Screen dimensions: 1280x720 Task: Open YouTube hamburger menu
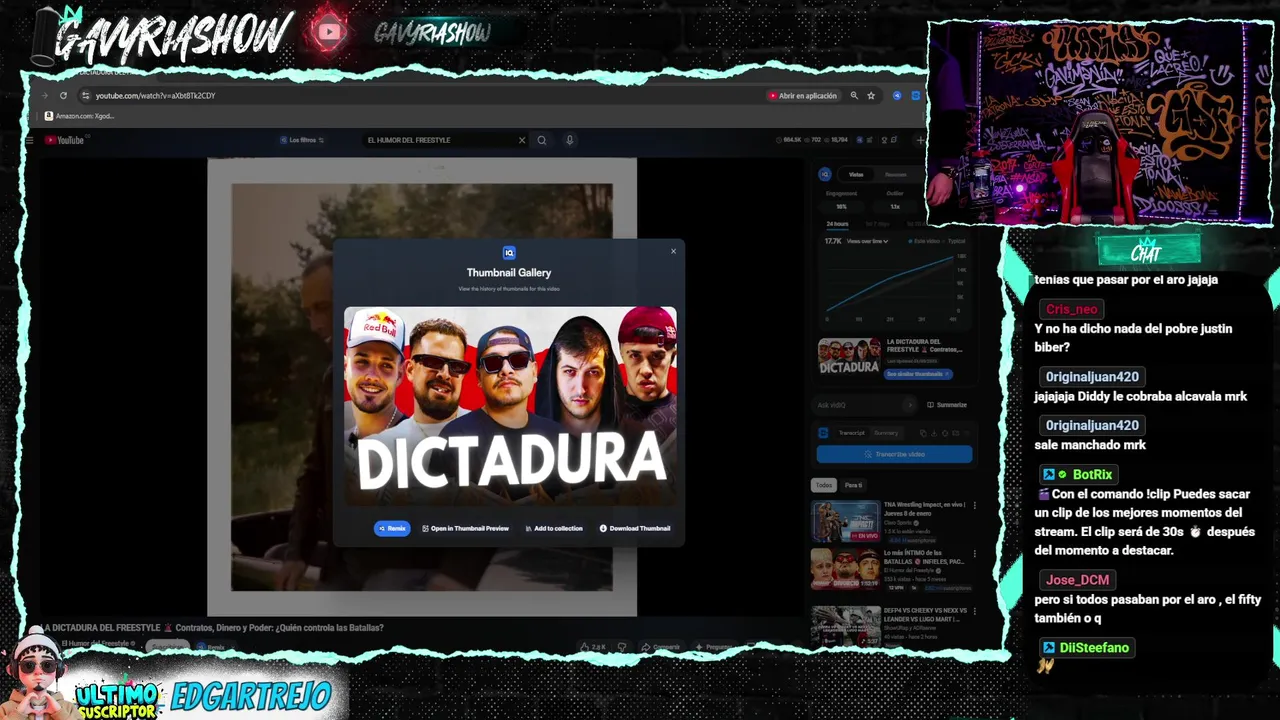tap(30, 140)
